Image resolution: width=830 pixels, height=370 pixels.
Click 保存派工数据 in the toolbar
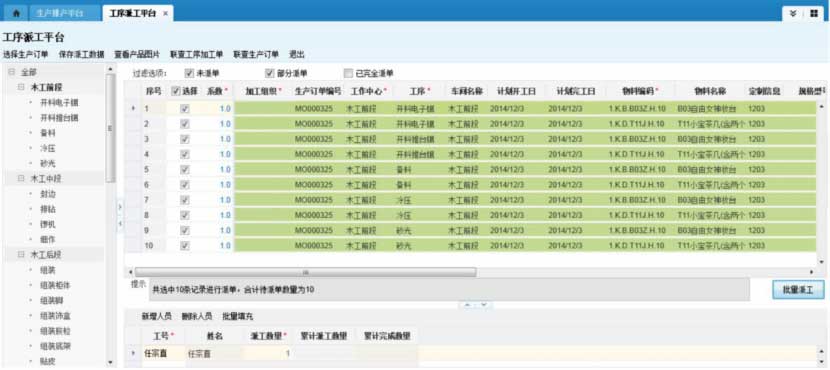[82, 54]
